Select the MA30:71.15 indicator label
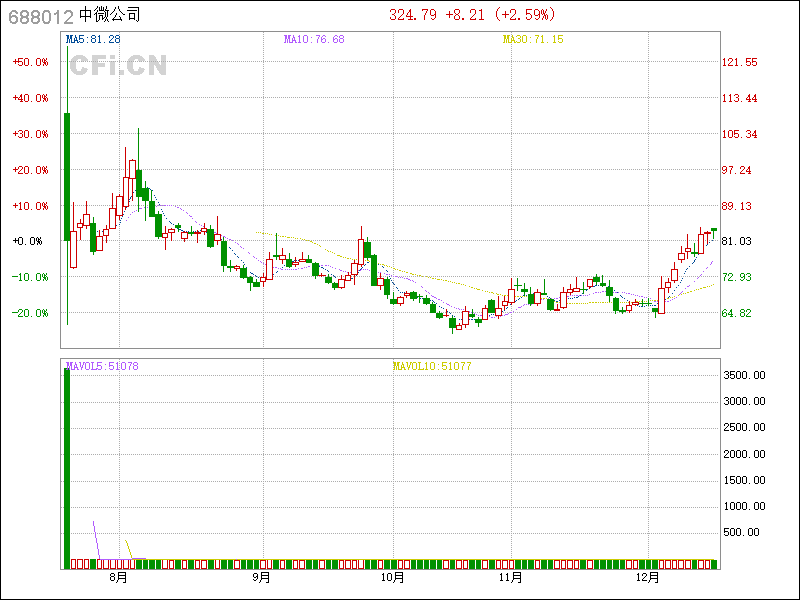Screen dimensions: 800x600 pos(533,39)
